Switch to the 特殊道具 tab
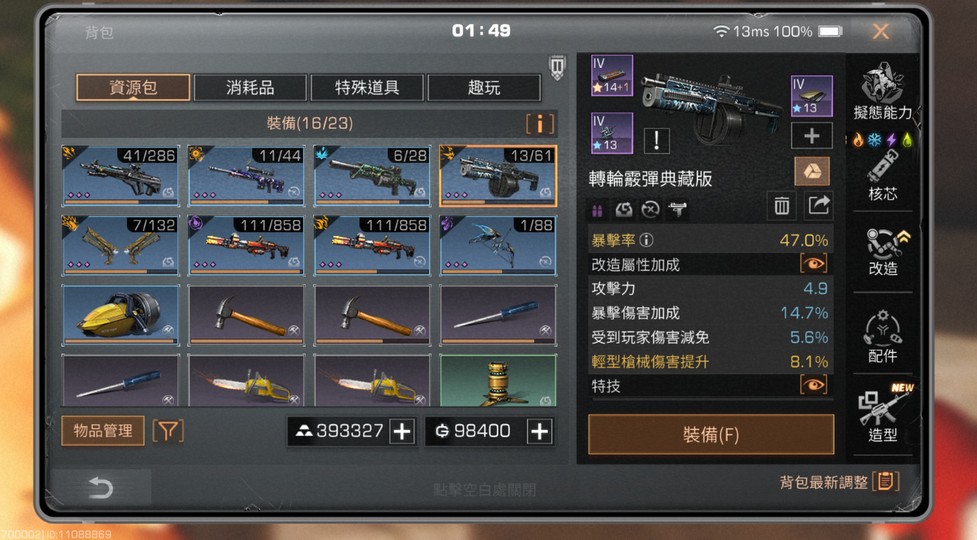Image resolution: width=977 pixels, height=540 pixels. tap(367, 87)
